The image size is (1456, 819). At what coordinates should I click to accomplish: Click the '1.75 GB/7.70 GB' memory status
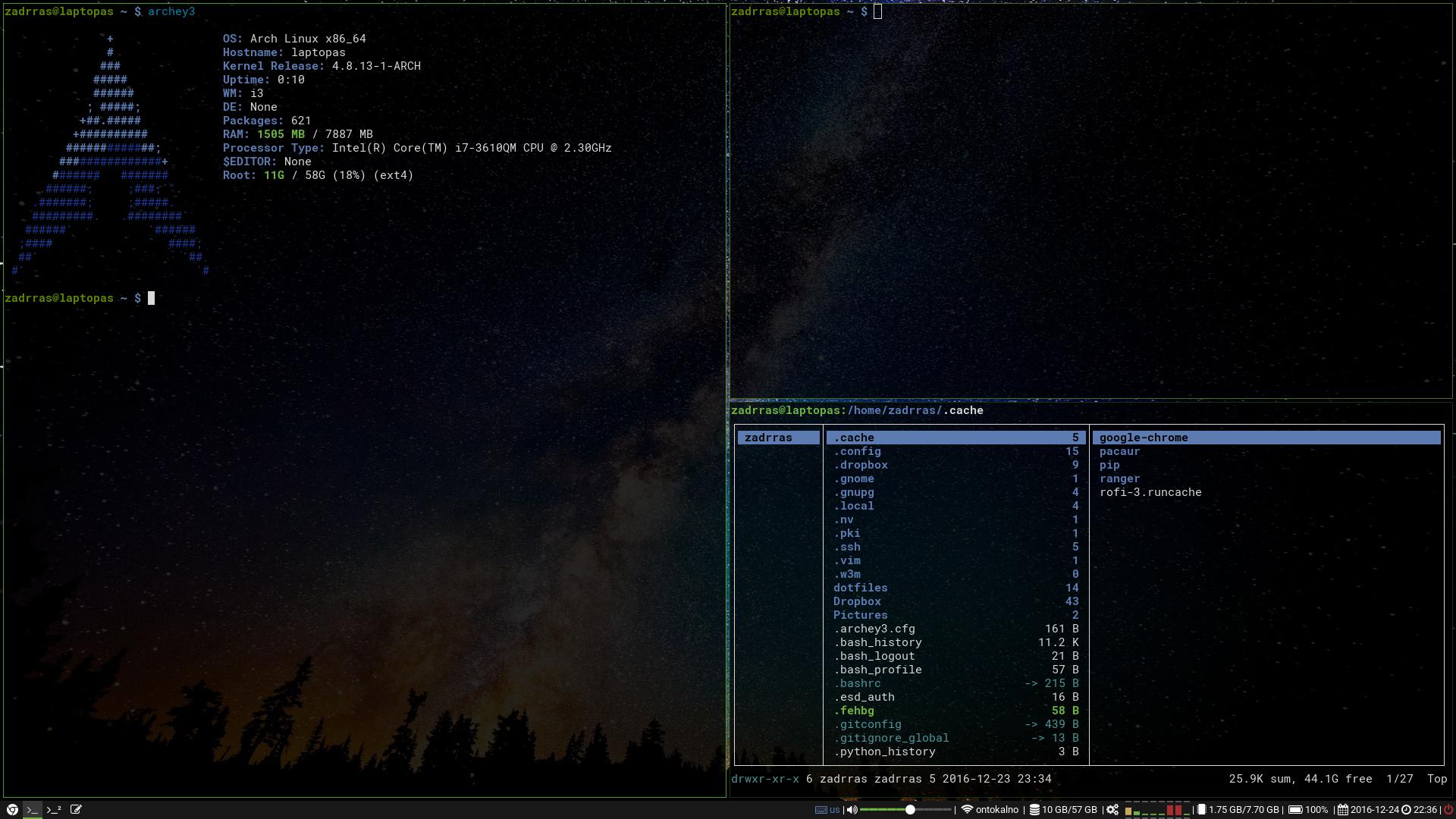[1244, 810]
